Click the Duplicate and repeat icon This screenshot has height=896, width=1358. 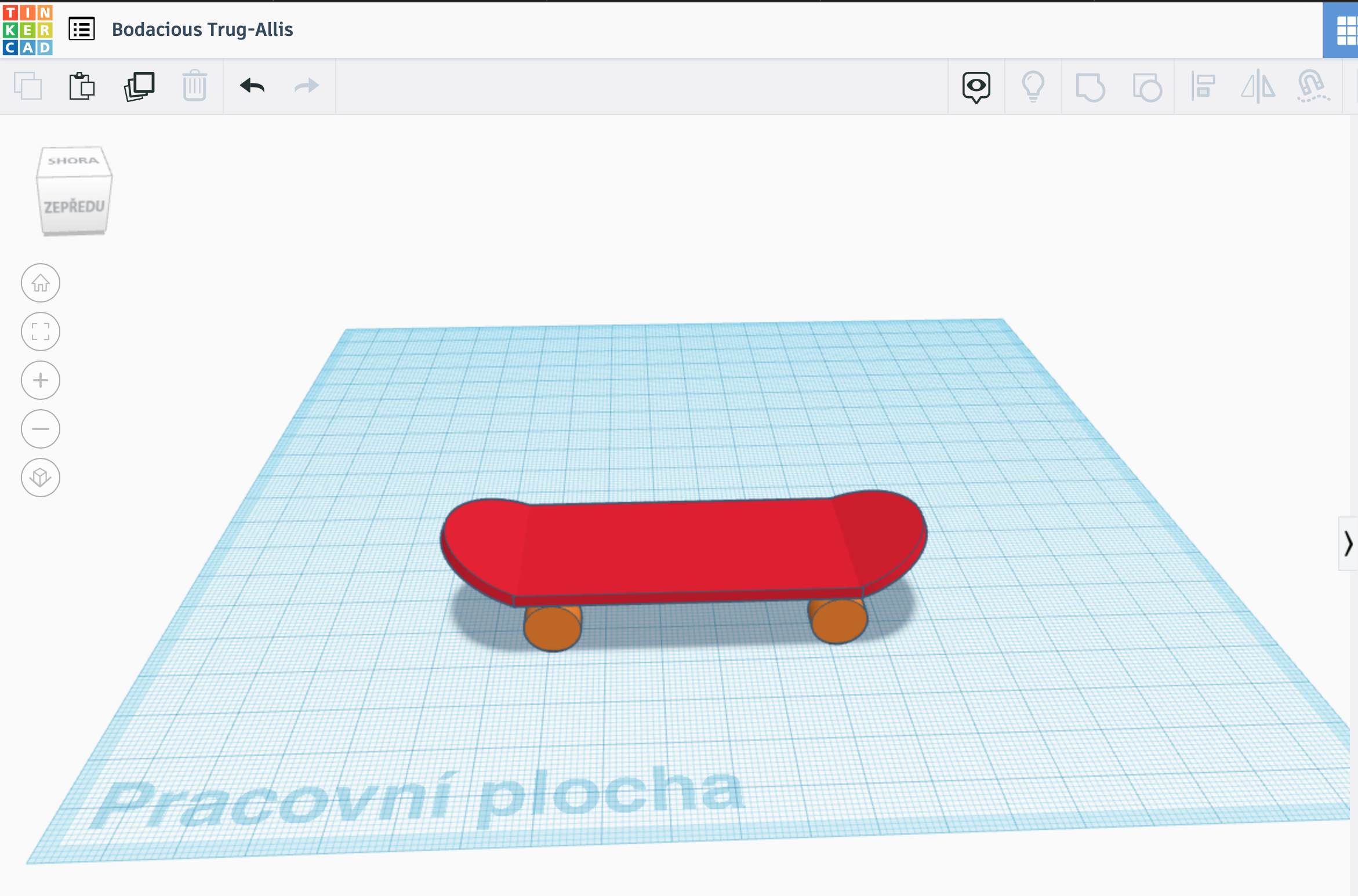pyautogui.click(x=139, y=86)
